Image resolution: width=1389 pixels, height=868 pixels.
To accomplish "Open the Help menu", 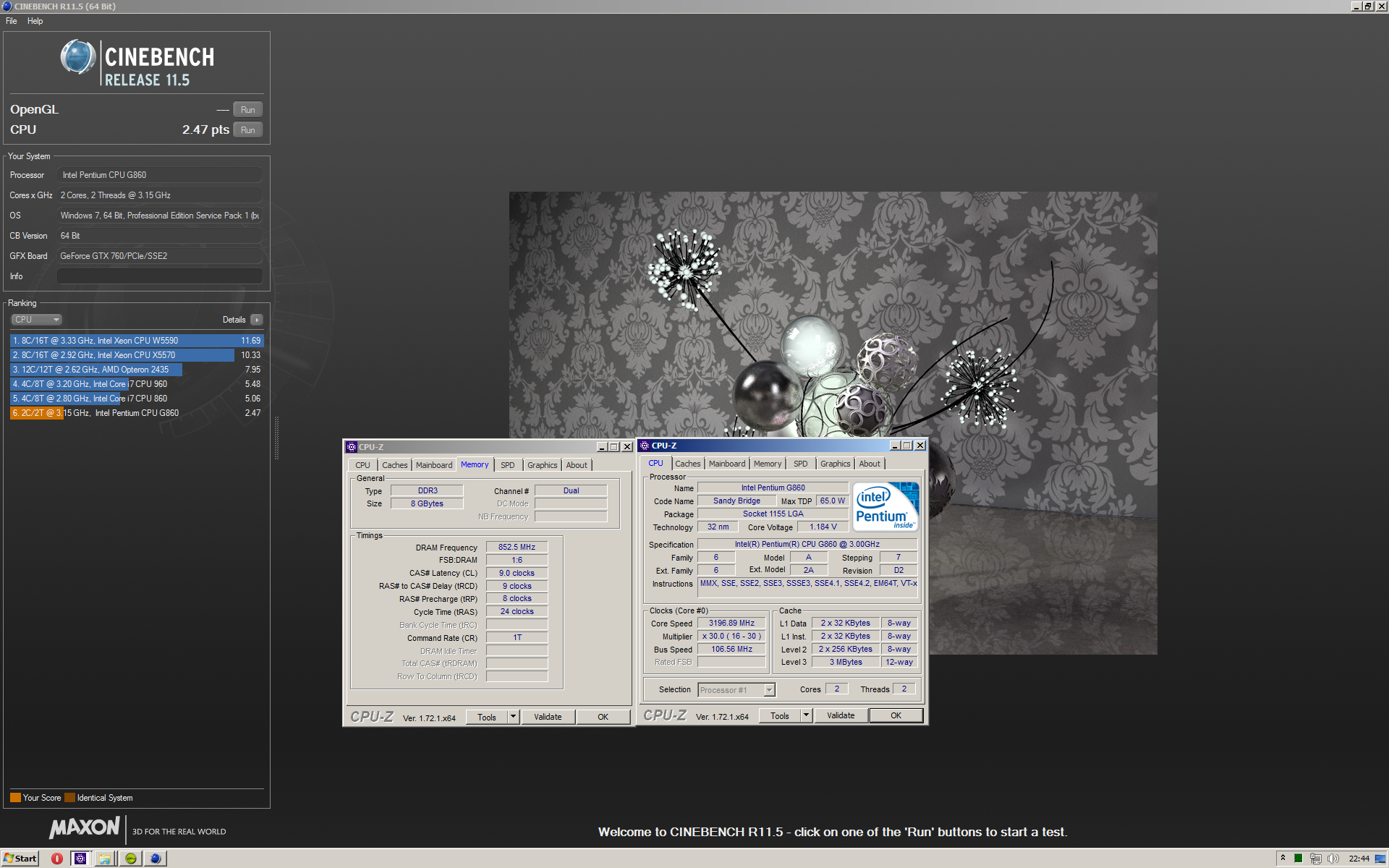I will (x=35, y=21).
